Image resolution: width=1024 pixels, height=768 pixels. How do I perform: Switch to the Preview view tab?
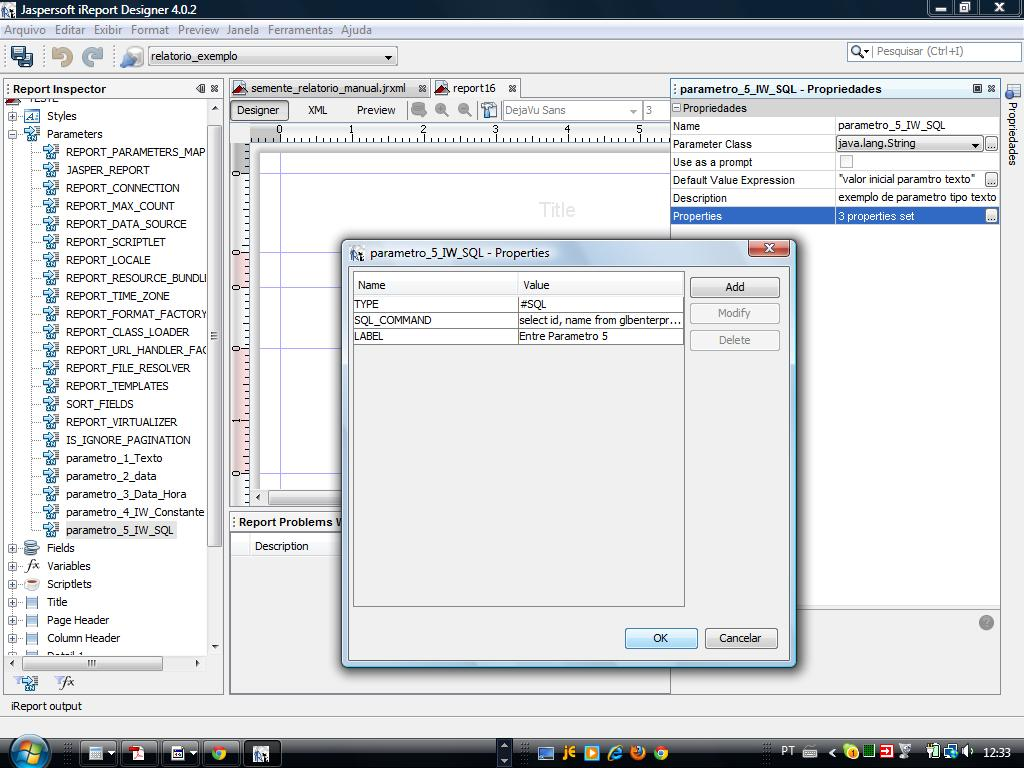[x=376, y=110]
